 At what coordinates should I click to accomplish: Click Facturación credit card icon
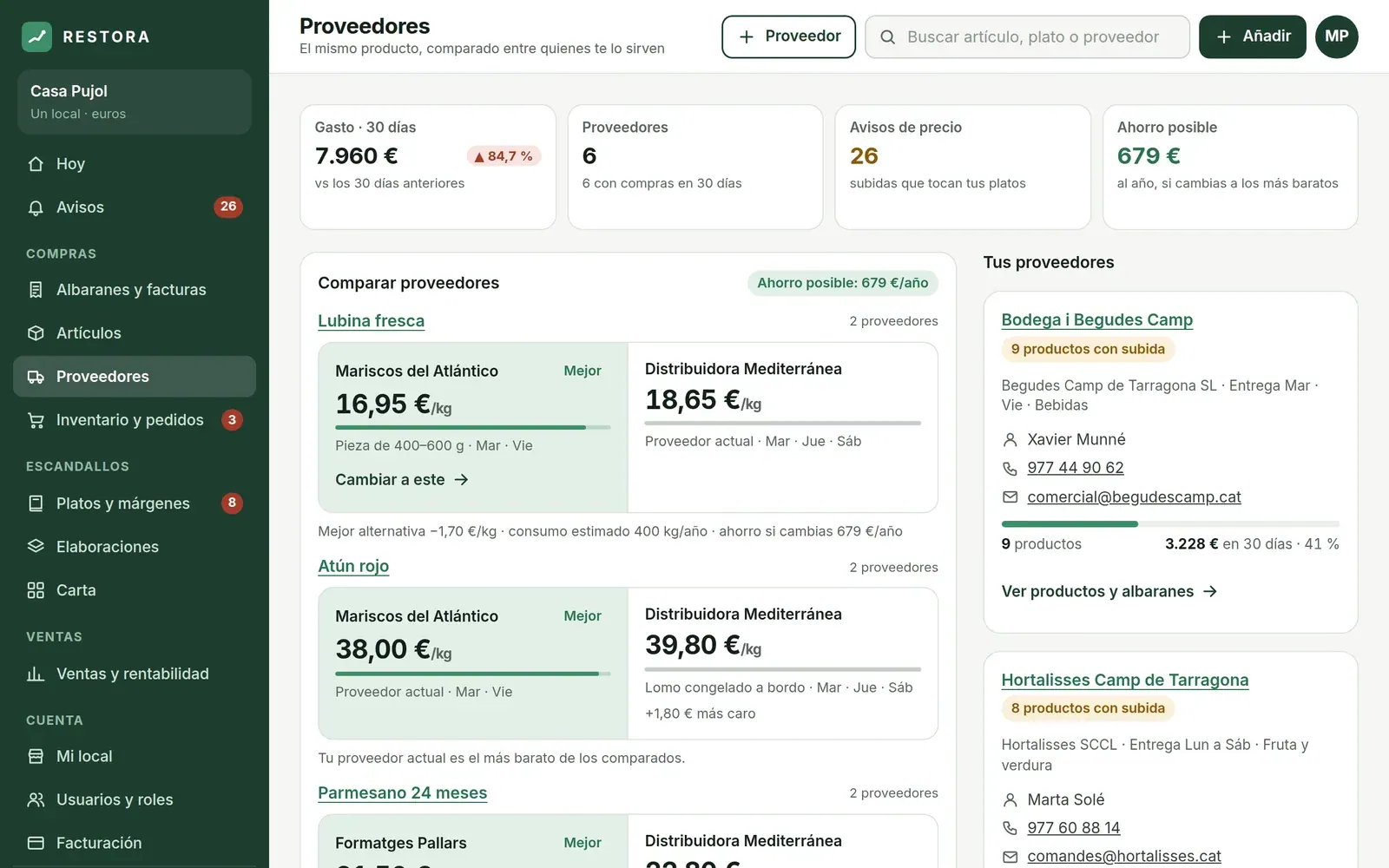pyautogui.click(x=36, y=843)
